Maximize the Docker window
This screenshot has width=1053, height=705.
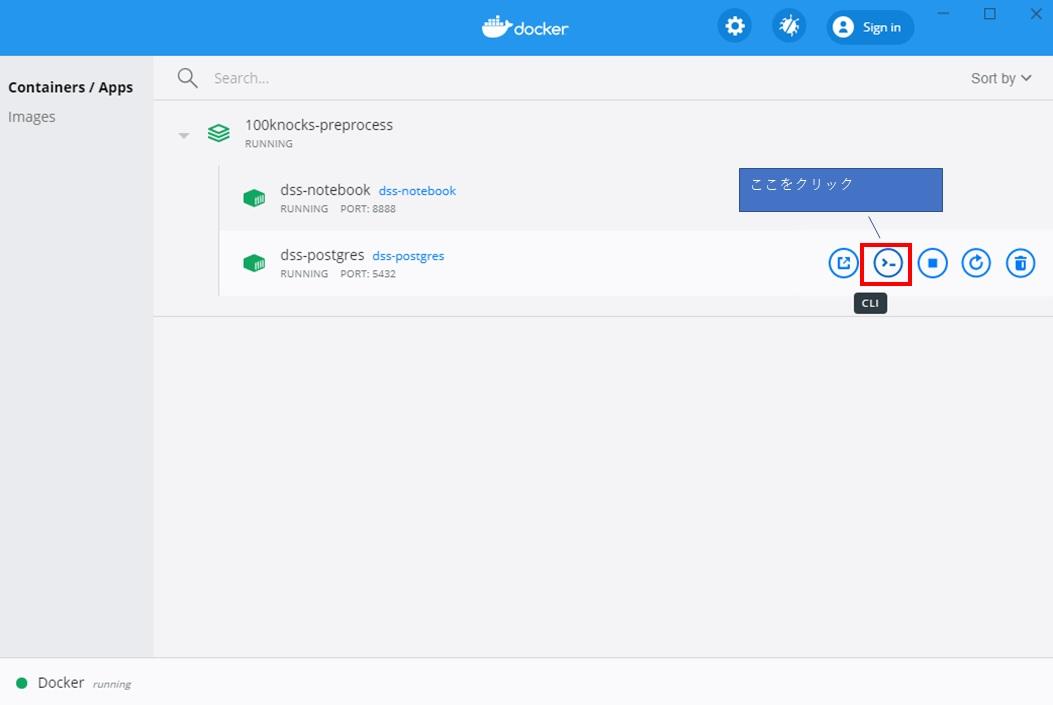pos(990,13)
